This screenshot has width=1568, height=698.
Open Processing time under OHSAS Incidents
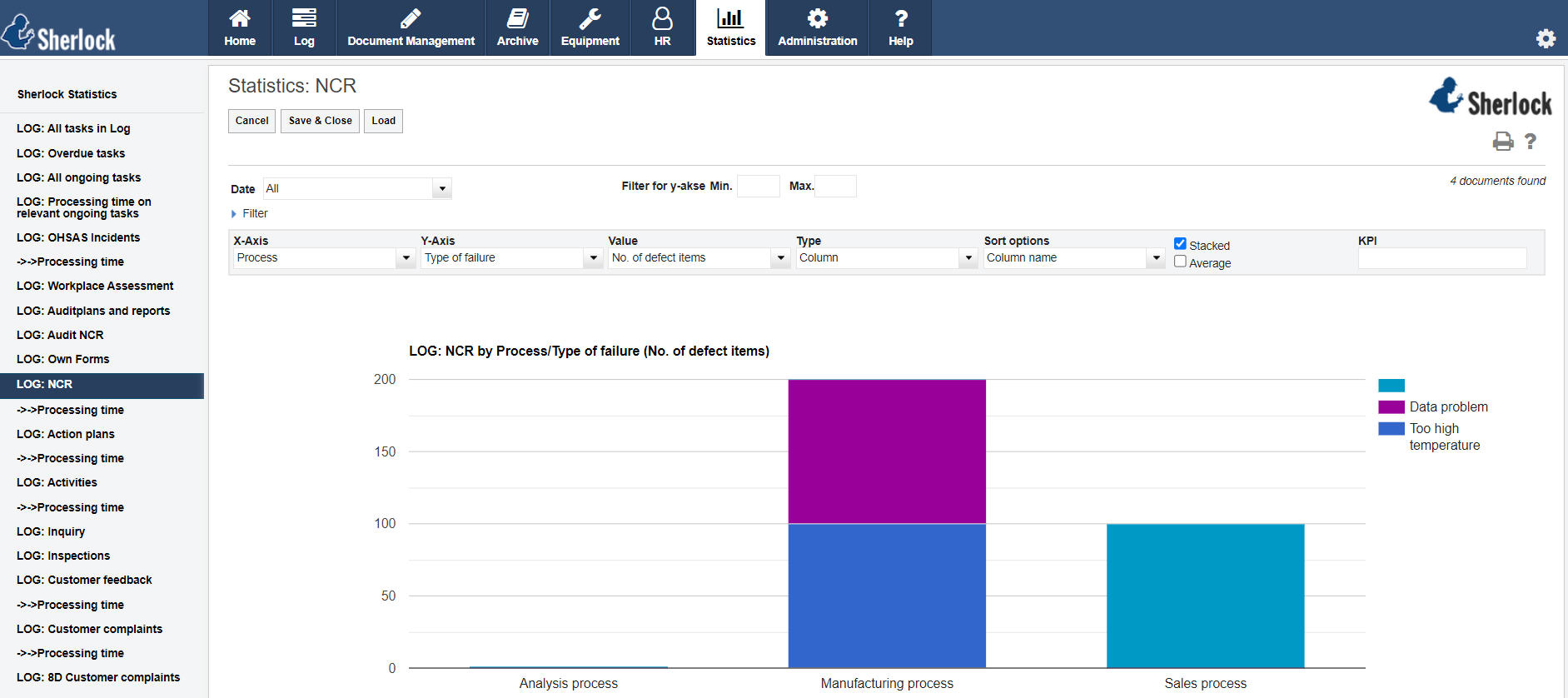(x=70, y=262)
